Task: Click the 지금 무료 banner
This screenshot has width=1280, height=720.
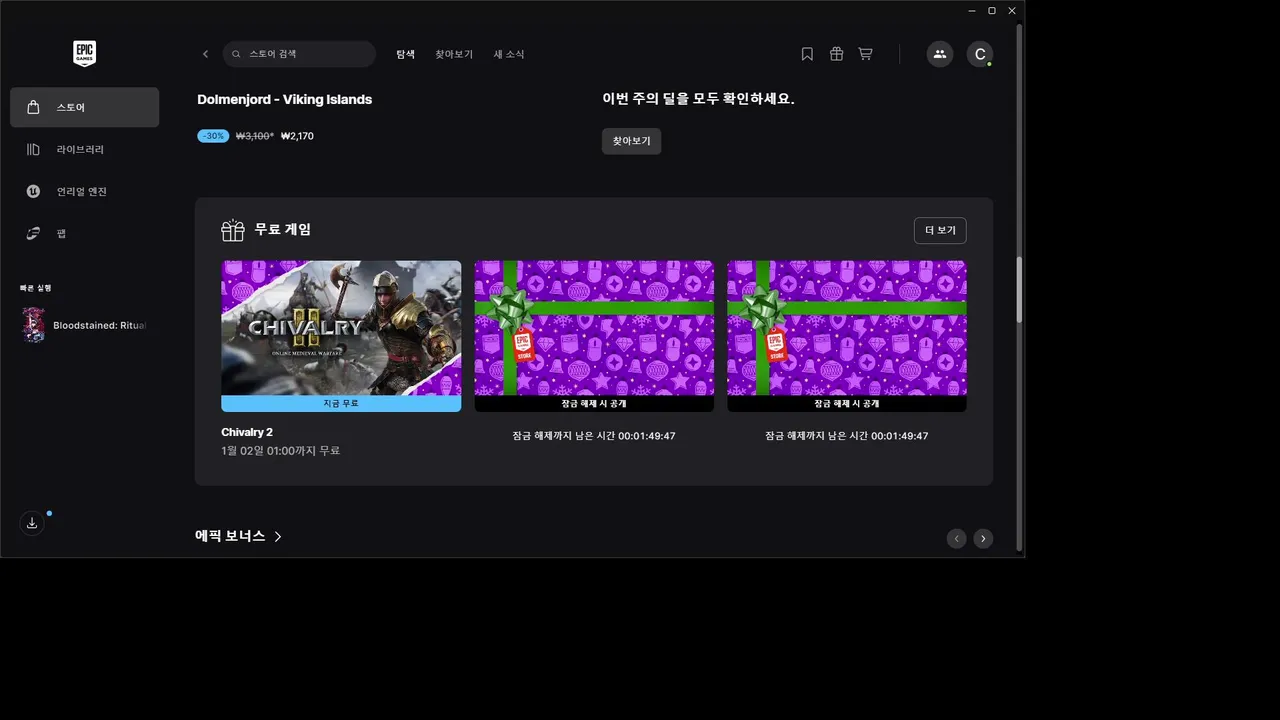Action: click(x=341, y=403)
